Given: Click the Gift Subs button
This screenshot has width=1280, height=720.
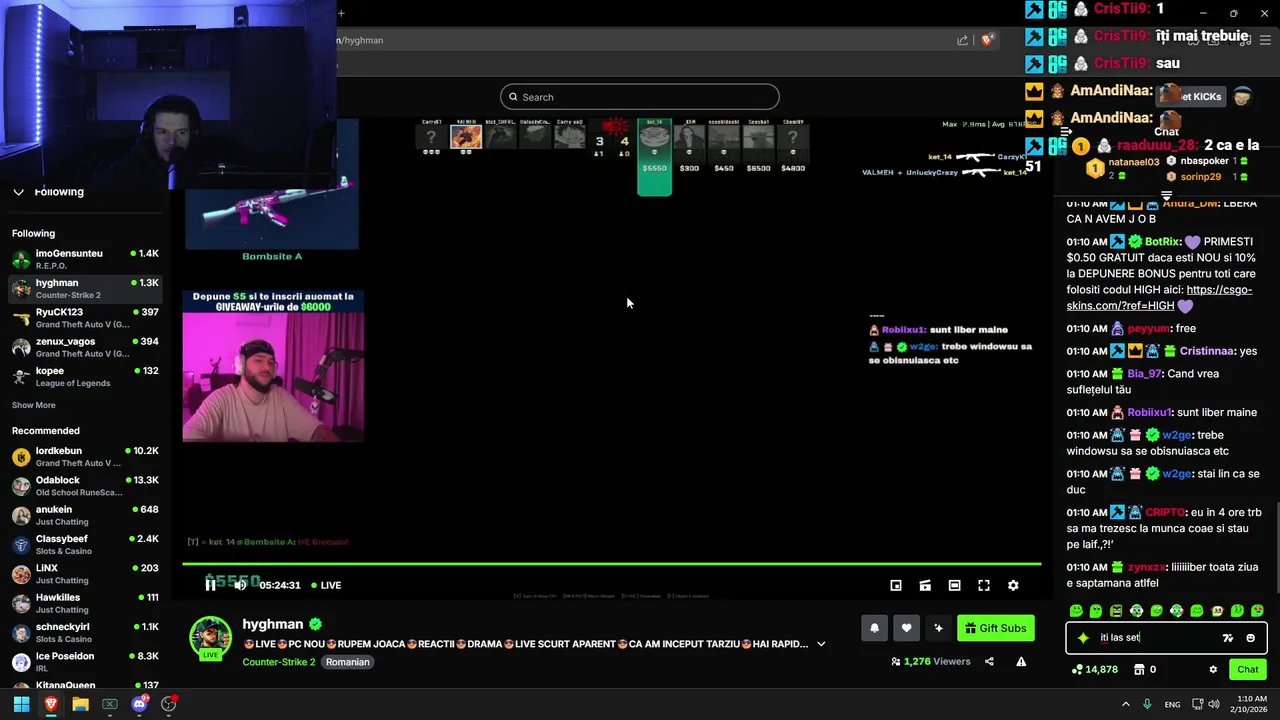Looking at the screenshot, I should click(996, 628).
